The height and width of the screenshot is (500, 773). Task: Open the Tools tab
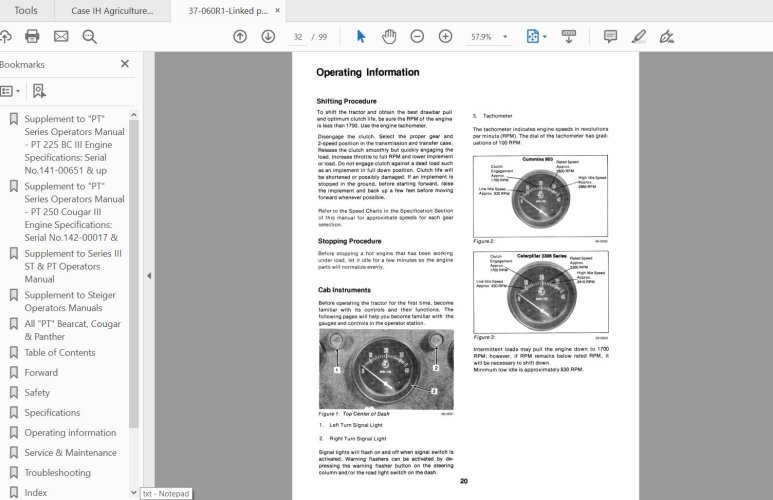click(26, 10)
